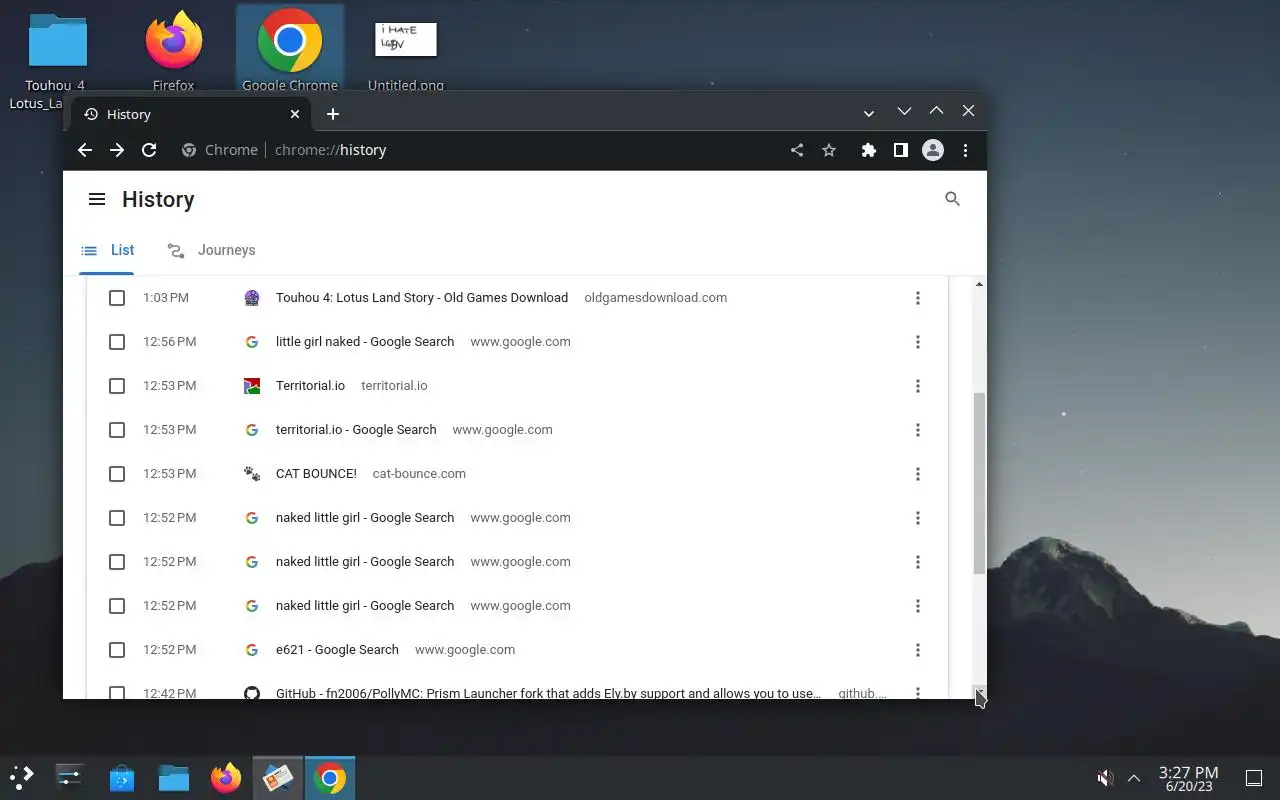Bookmark this tab with the star icon
The height and width of the screenshot is (800, 1280).
point(829,150)
